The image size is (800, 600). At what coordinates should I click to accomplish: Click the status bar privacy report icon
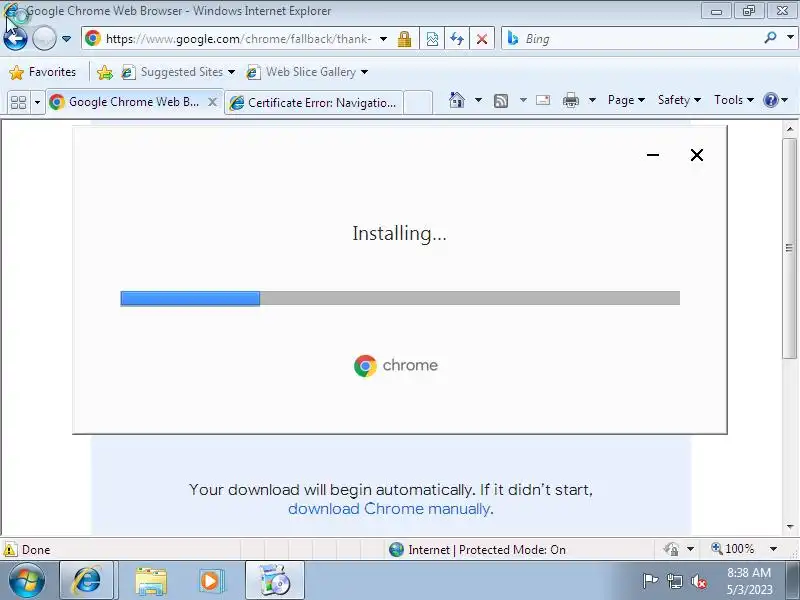pos(671,549)
